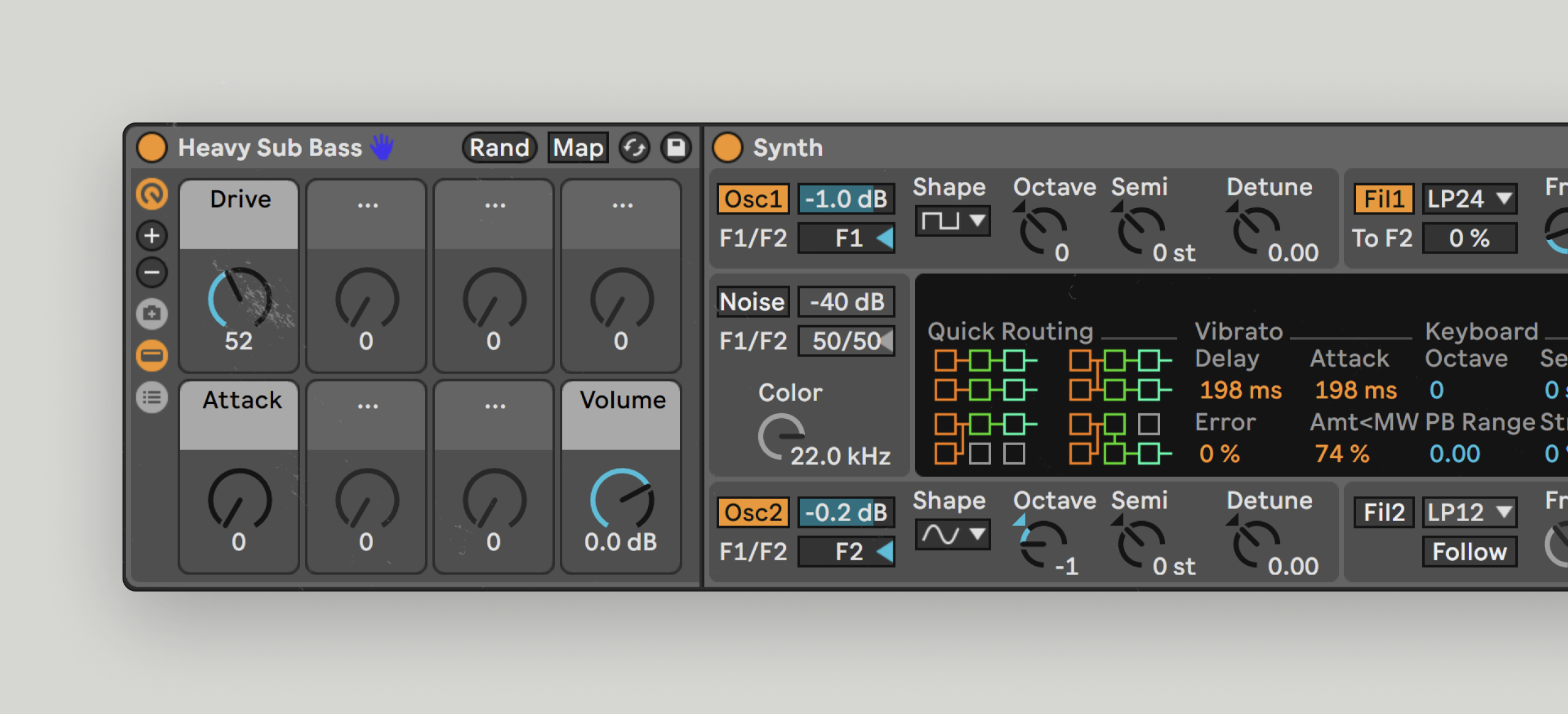
Task: Click the Map button
Action: point(578,148)
